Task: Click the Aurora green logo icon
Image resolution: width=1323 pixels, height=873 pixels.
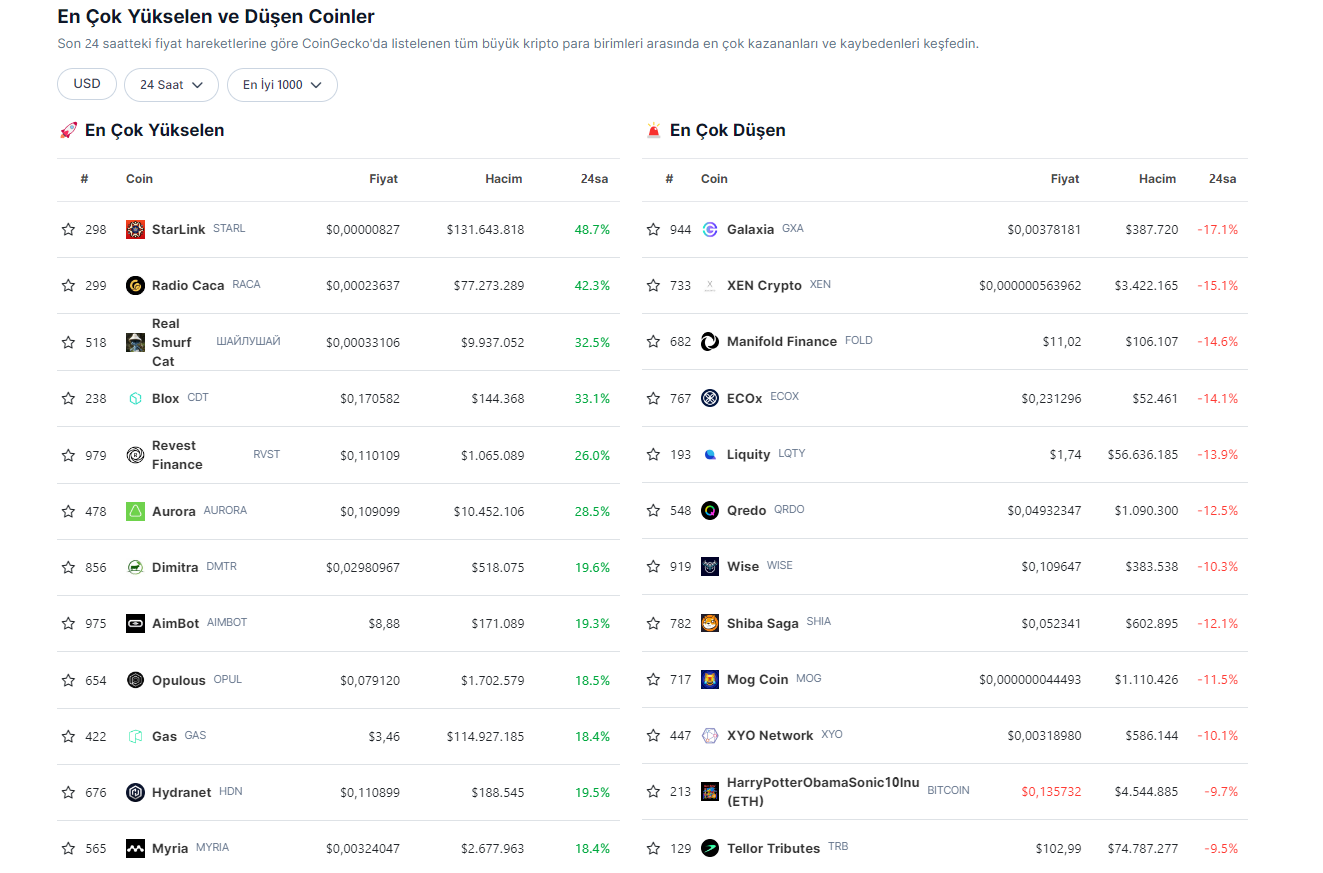Action: pos(135,512)
